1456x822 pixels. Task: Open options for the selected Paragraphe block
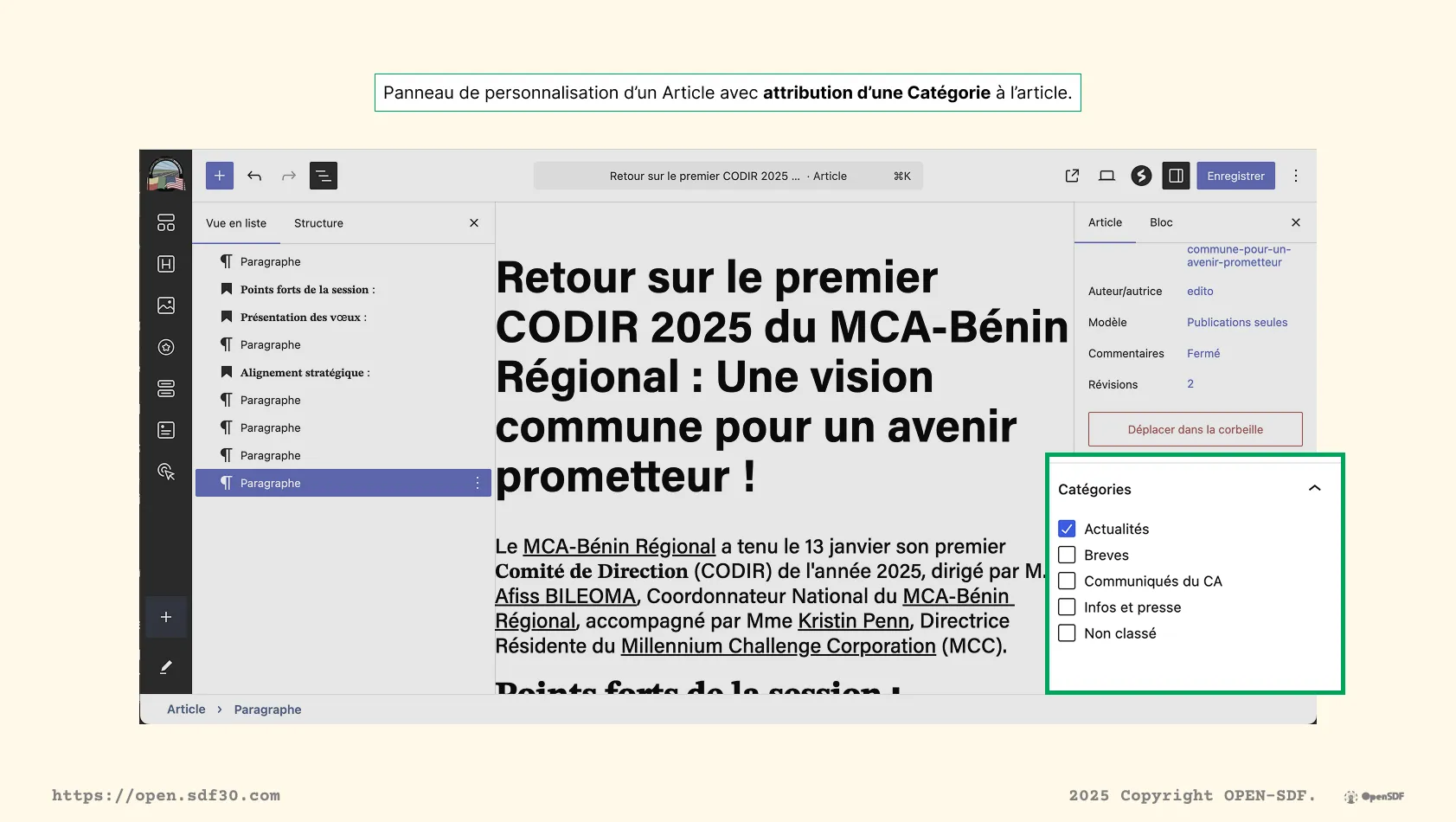pyautogui.click(x=478, y=483)
